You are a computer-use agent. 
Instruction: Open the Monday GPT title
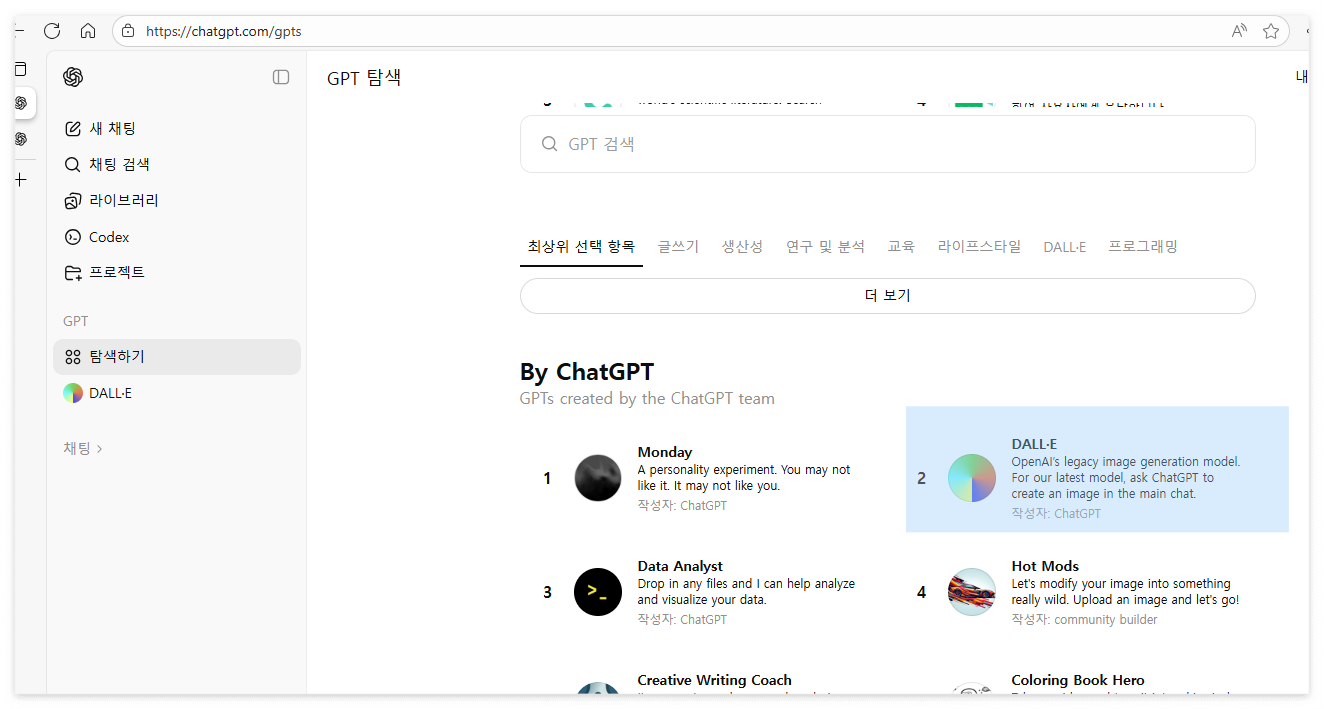click(665, 452)
